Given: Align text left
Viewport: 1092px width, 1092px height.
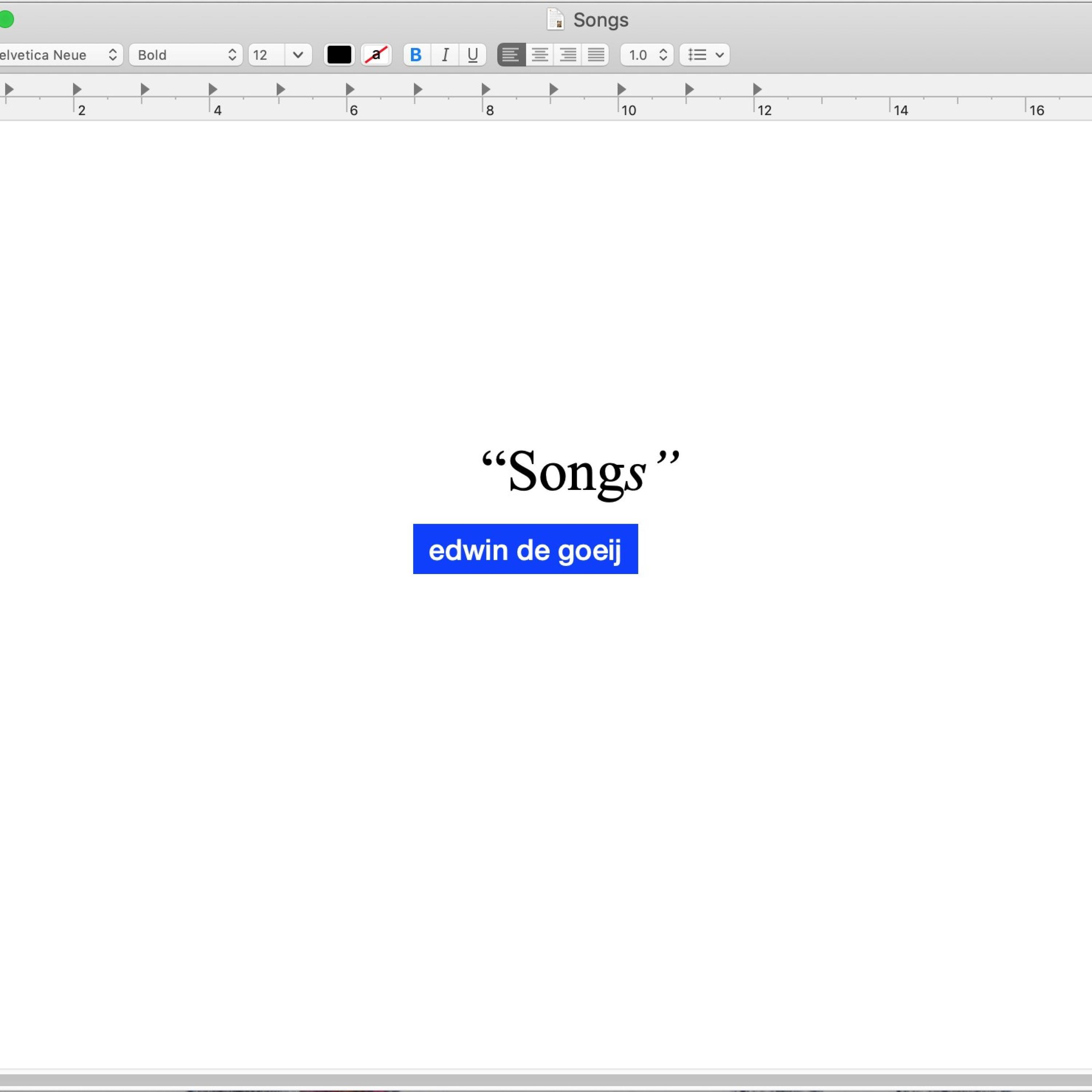Looking at the screenshot, I should (x=511, y=55).
